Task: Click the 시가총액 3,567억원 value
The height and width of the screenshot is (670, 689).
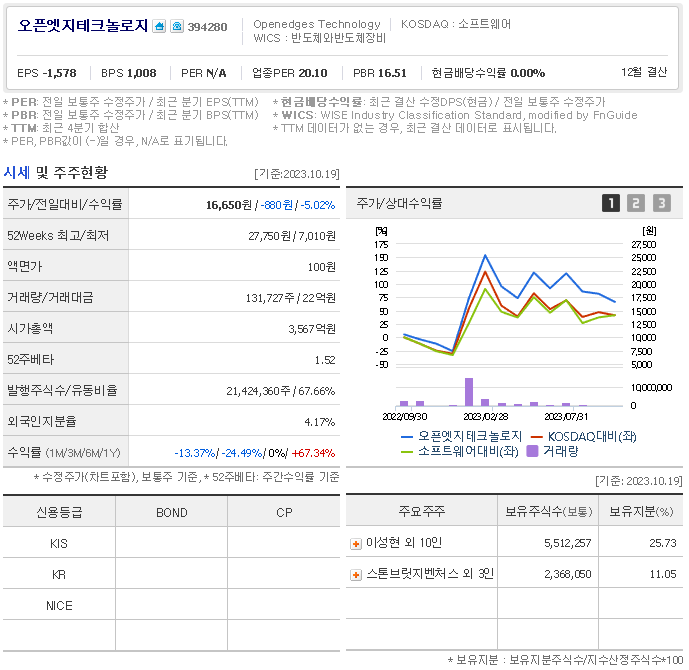Action: [x=312, y=329]
